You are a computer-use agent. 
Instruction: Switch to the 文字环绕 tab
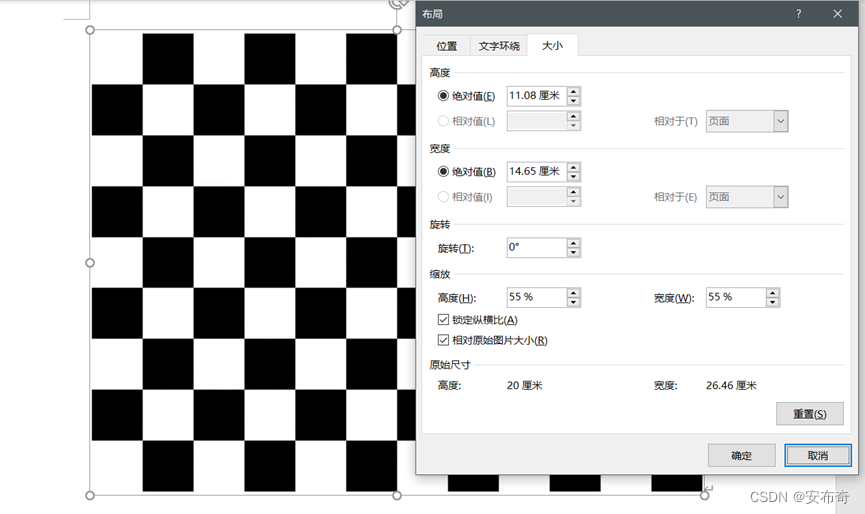[499, 46]
